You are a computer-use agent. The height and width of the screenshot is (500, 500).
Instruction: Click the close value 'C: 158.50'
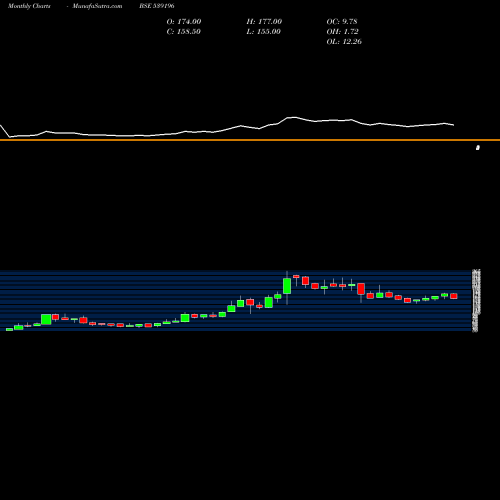(183, 31)
